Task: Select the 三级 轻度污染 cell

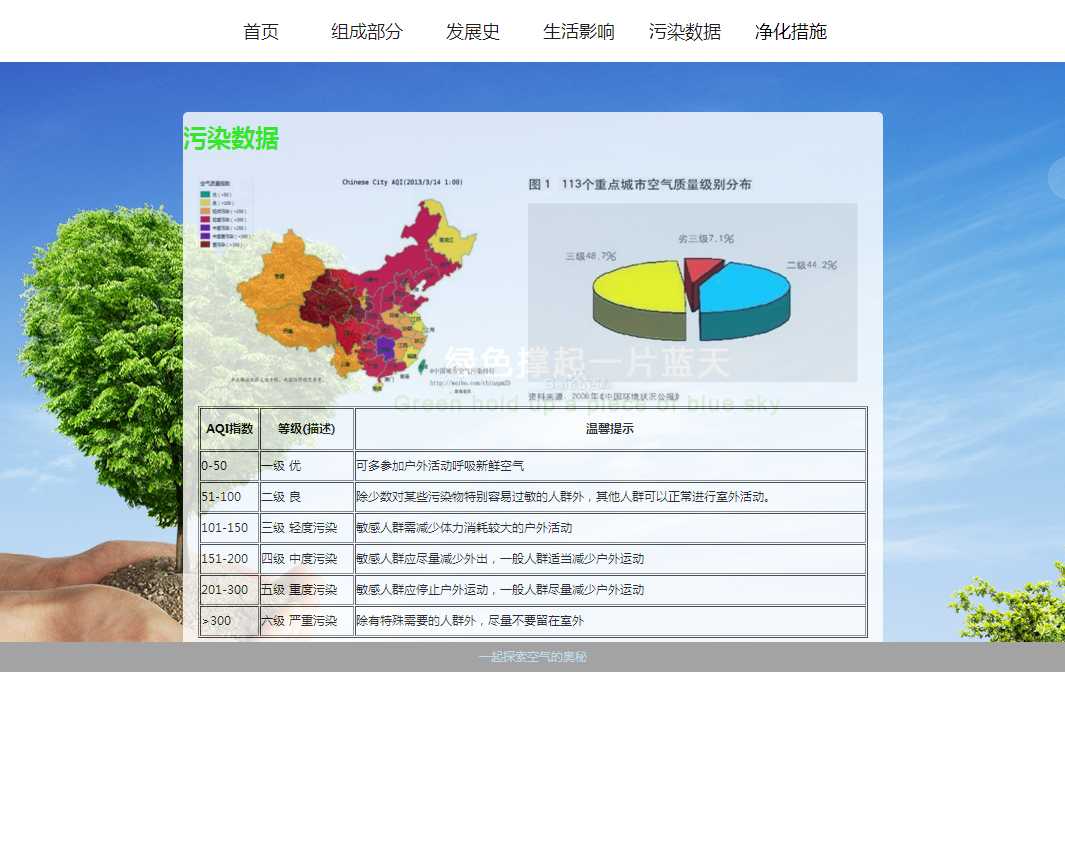Action: point(306,528)
